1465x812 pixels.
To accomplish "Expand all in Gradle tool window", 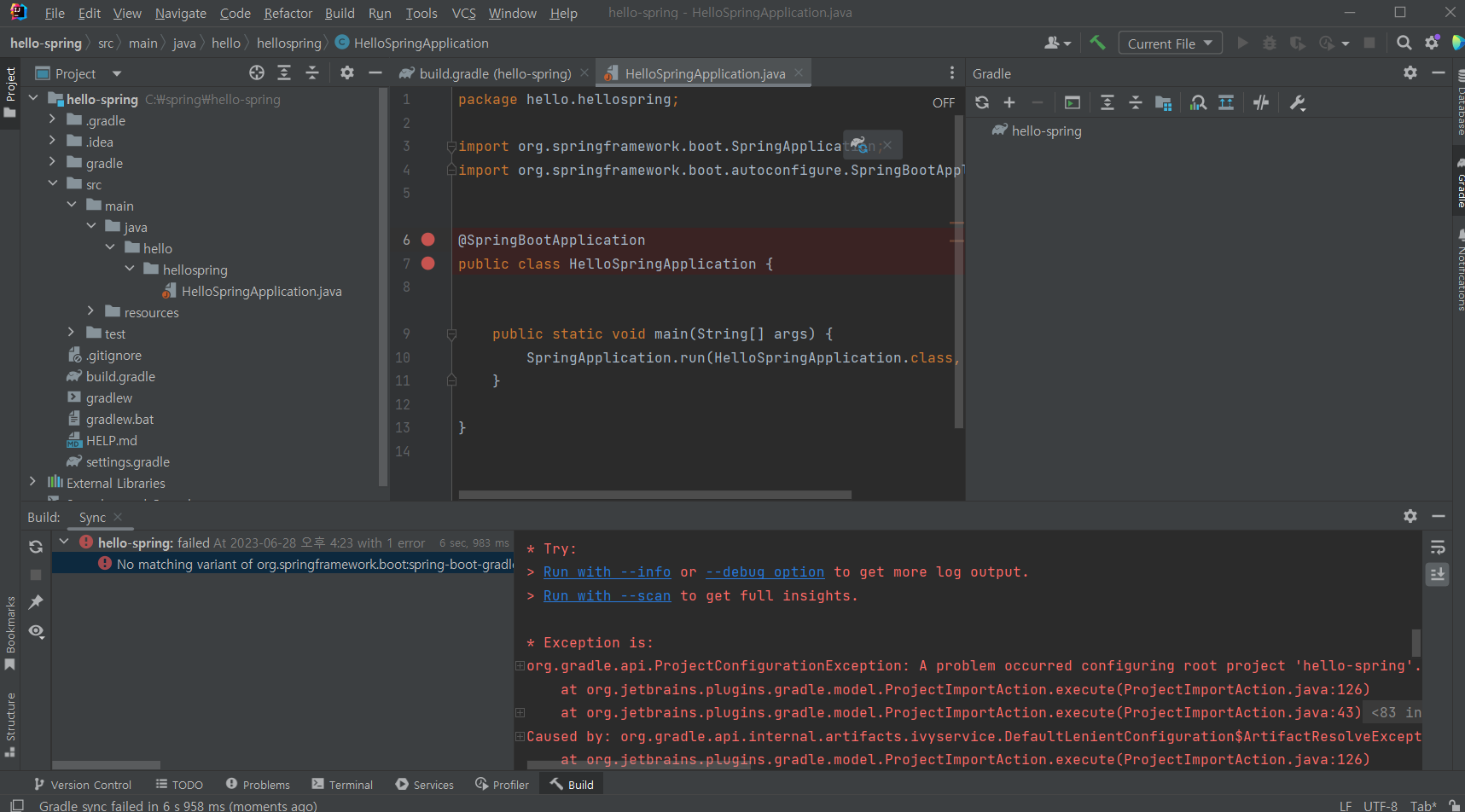I will pos(1107,102).
